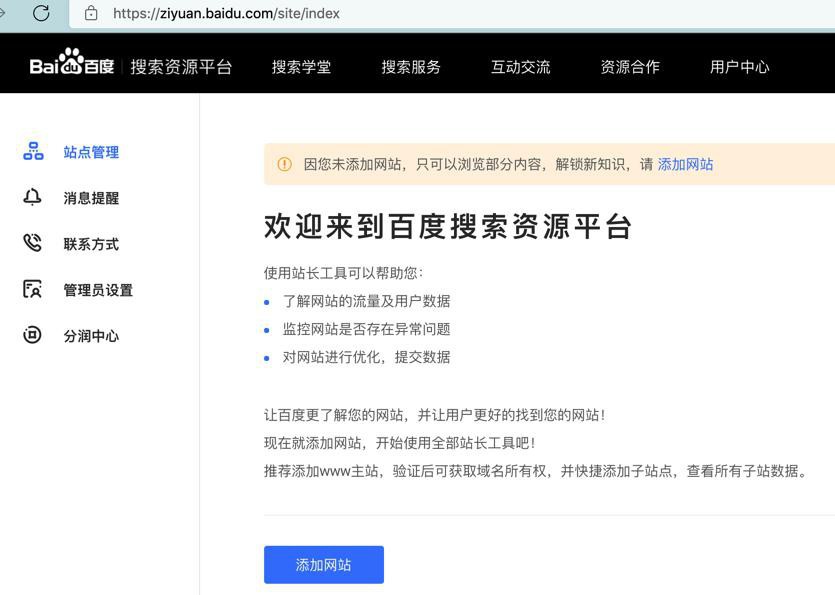Open the 互动交流 menu
This screenshot has height=595, width=835.
click(x=520, y=67)
